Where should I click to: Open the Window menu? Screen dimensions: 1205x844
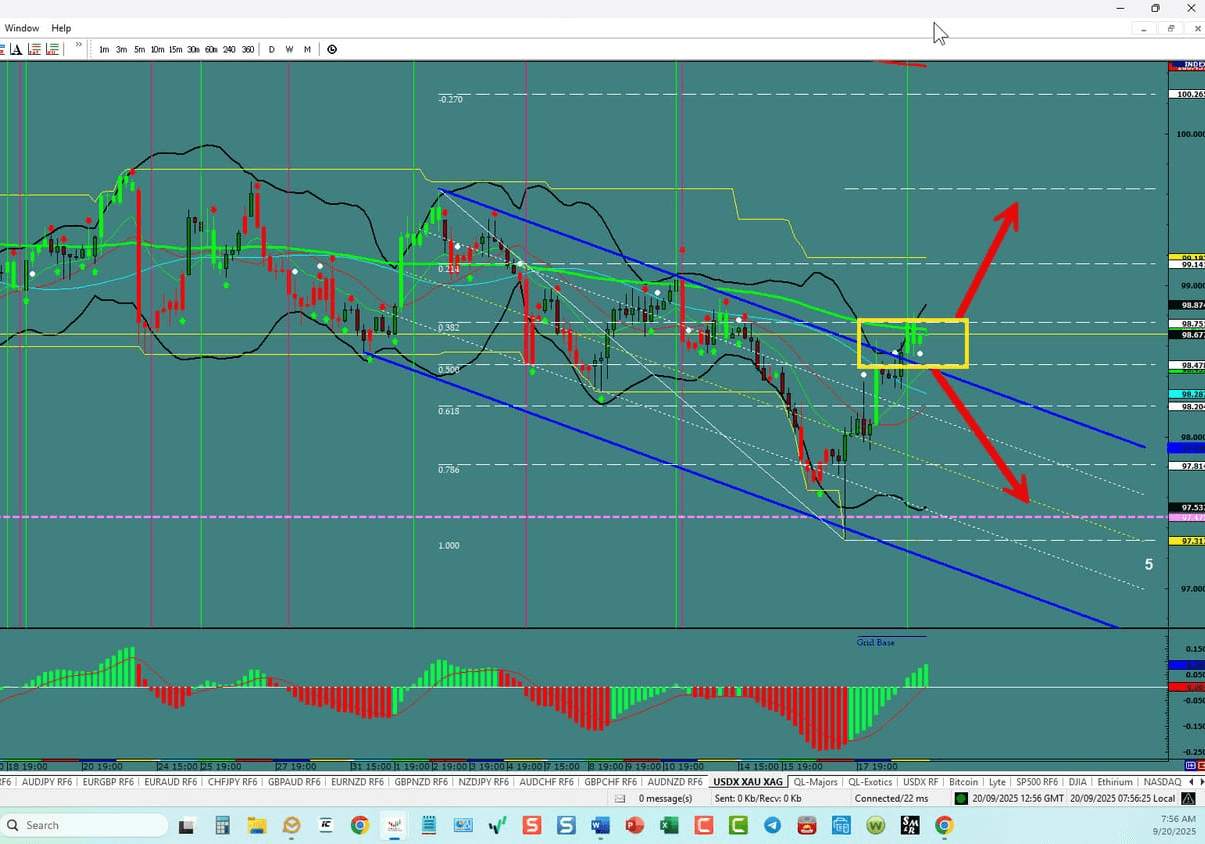click(21, 27)
